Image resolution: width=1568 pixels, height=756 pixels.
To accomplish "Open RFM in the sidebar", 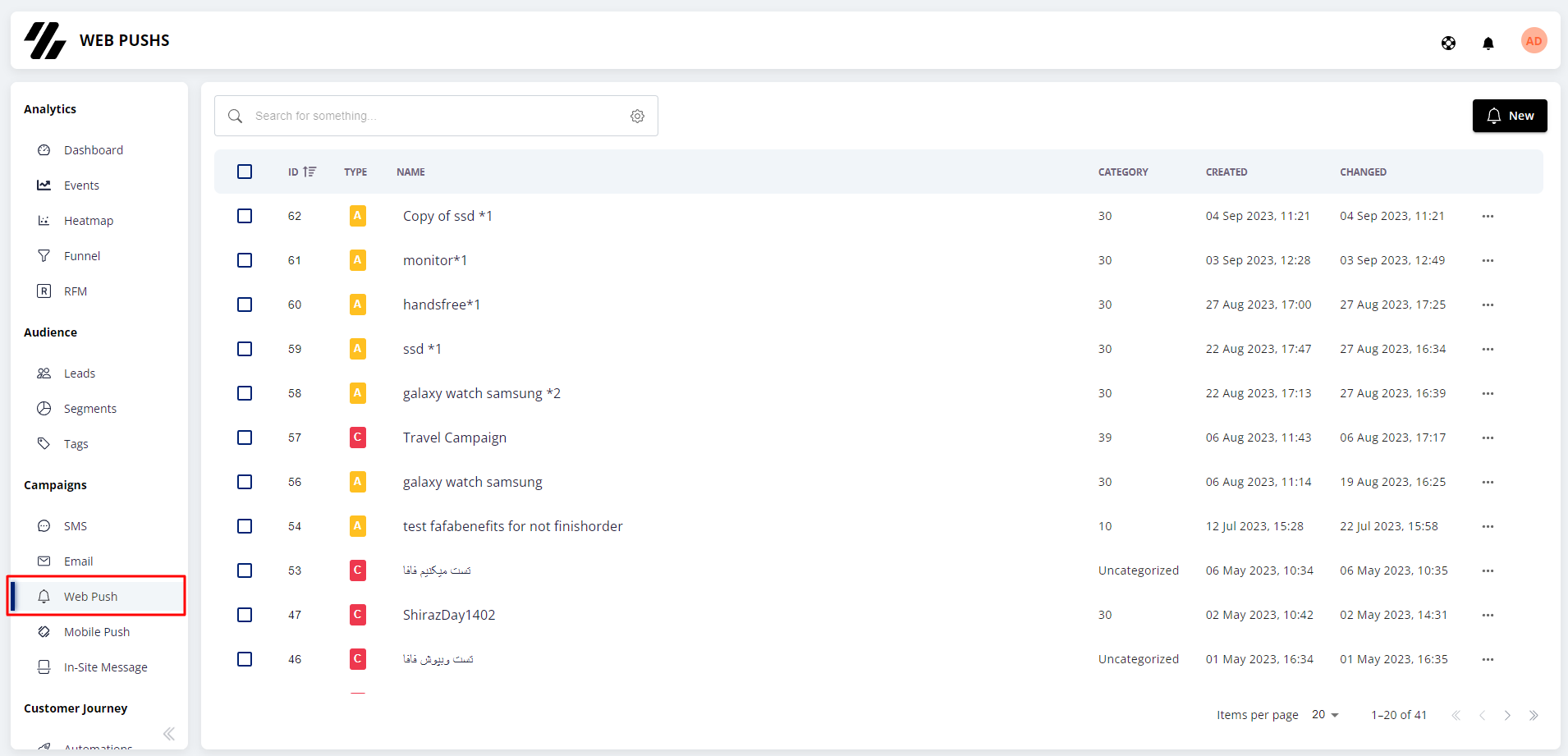I will (x=76, y=291).
